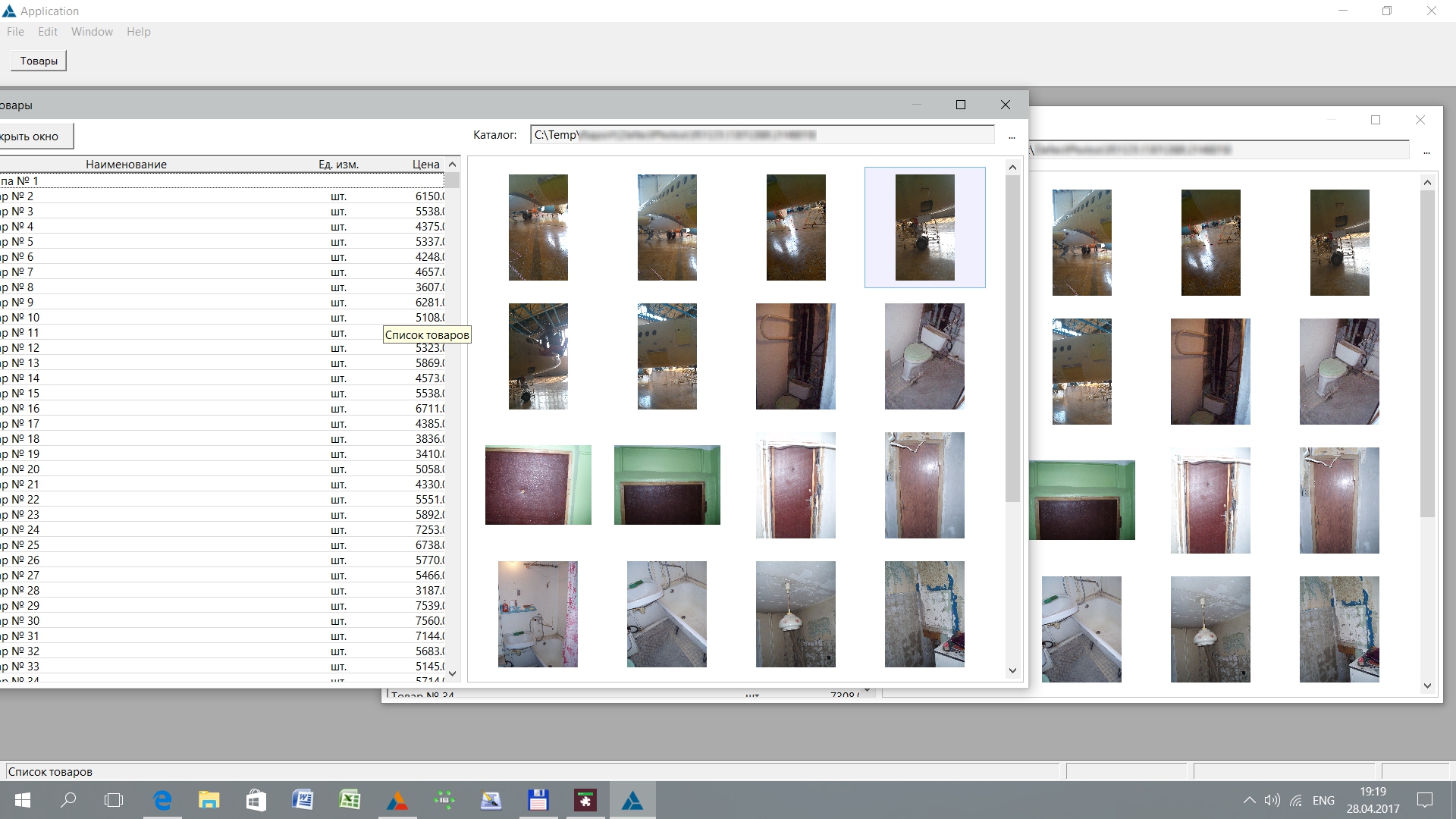This screenshot has height=819, width=1456.
Task: Click the green IB taskbar icon
Action: click(x=444, y=800)
